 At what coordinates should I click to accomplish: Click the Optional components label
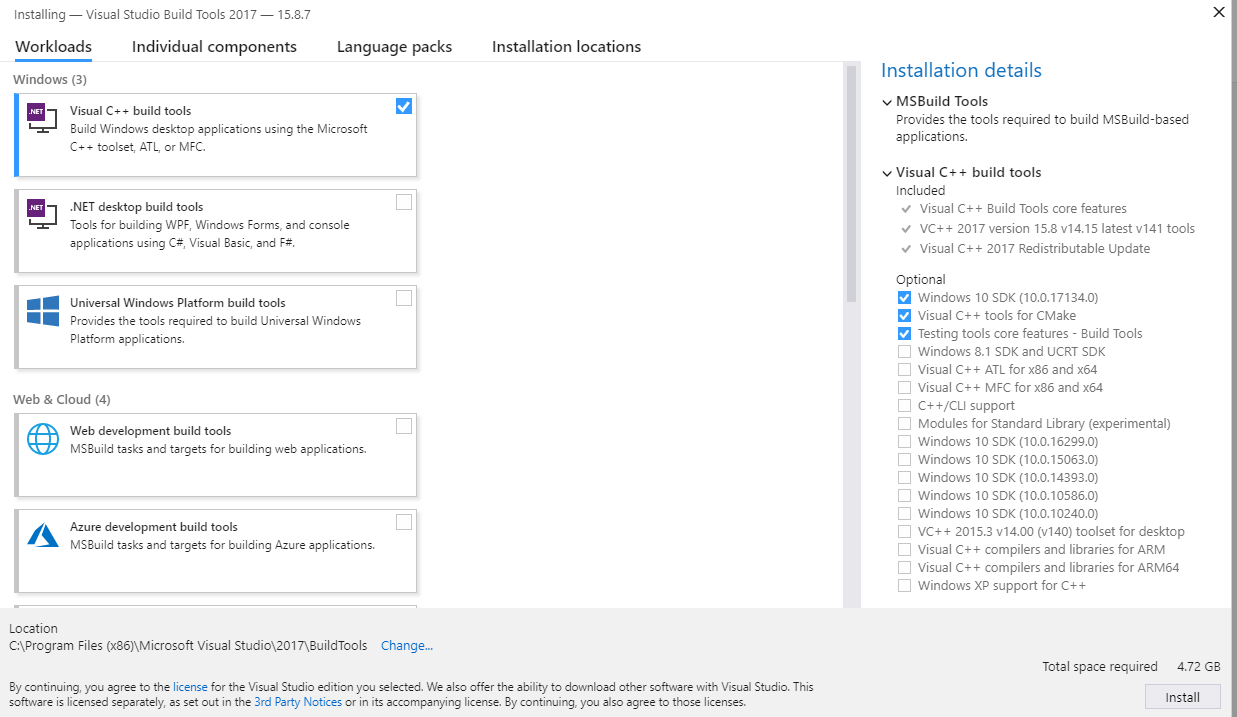(x=921, y=280)
